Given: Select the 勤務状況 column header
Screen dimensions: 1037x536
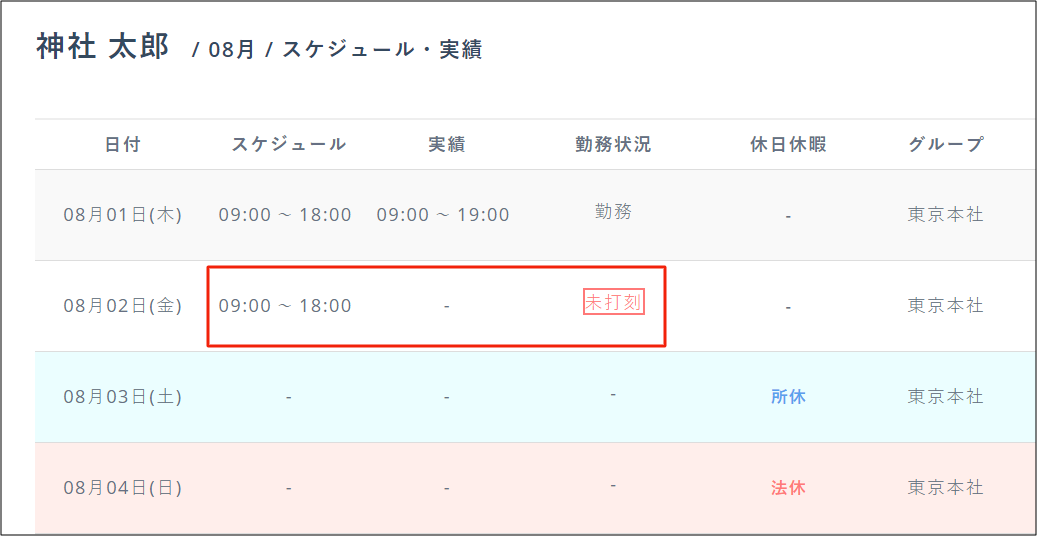Looking at the screenshot, I should (613, 144).
